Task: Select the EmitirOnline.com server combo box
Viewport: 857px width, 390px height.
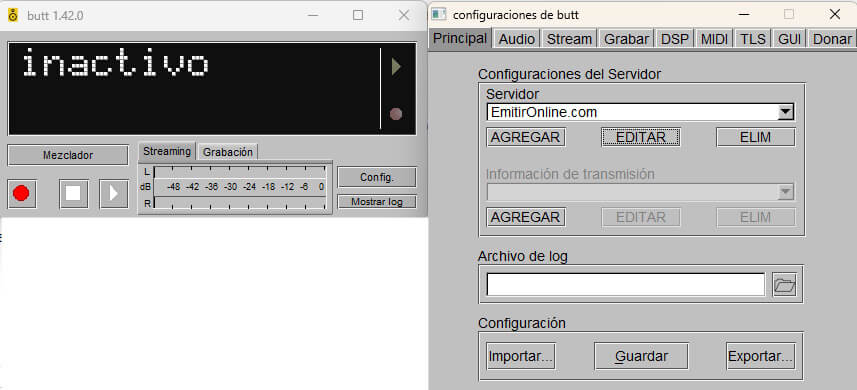Action: pyautogui.click(x=640, y=112)
